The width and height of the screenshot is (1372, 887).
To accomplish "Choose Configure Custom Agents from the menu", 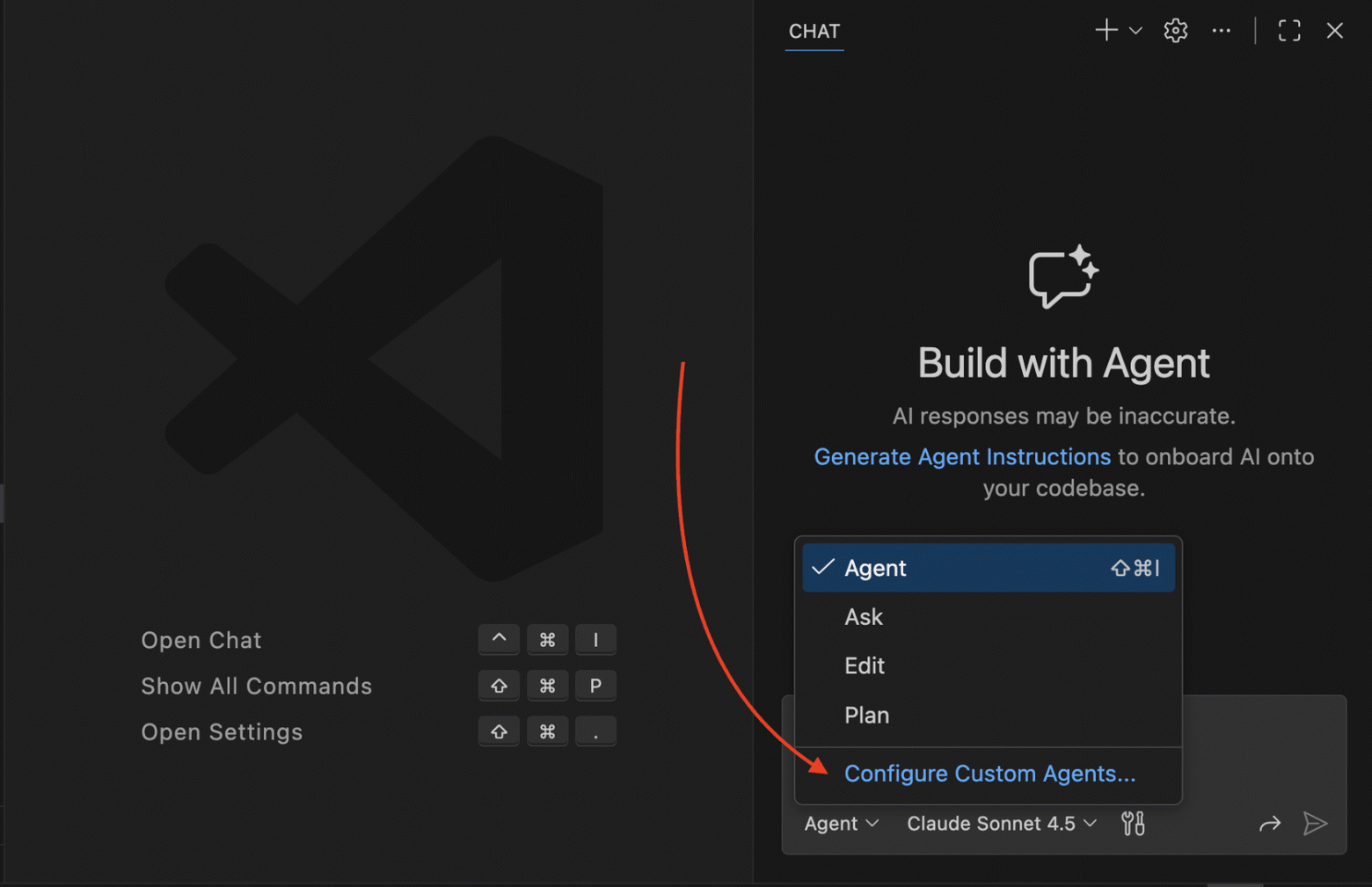I will click(989, 774).
